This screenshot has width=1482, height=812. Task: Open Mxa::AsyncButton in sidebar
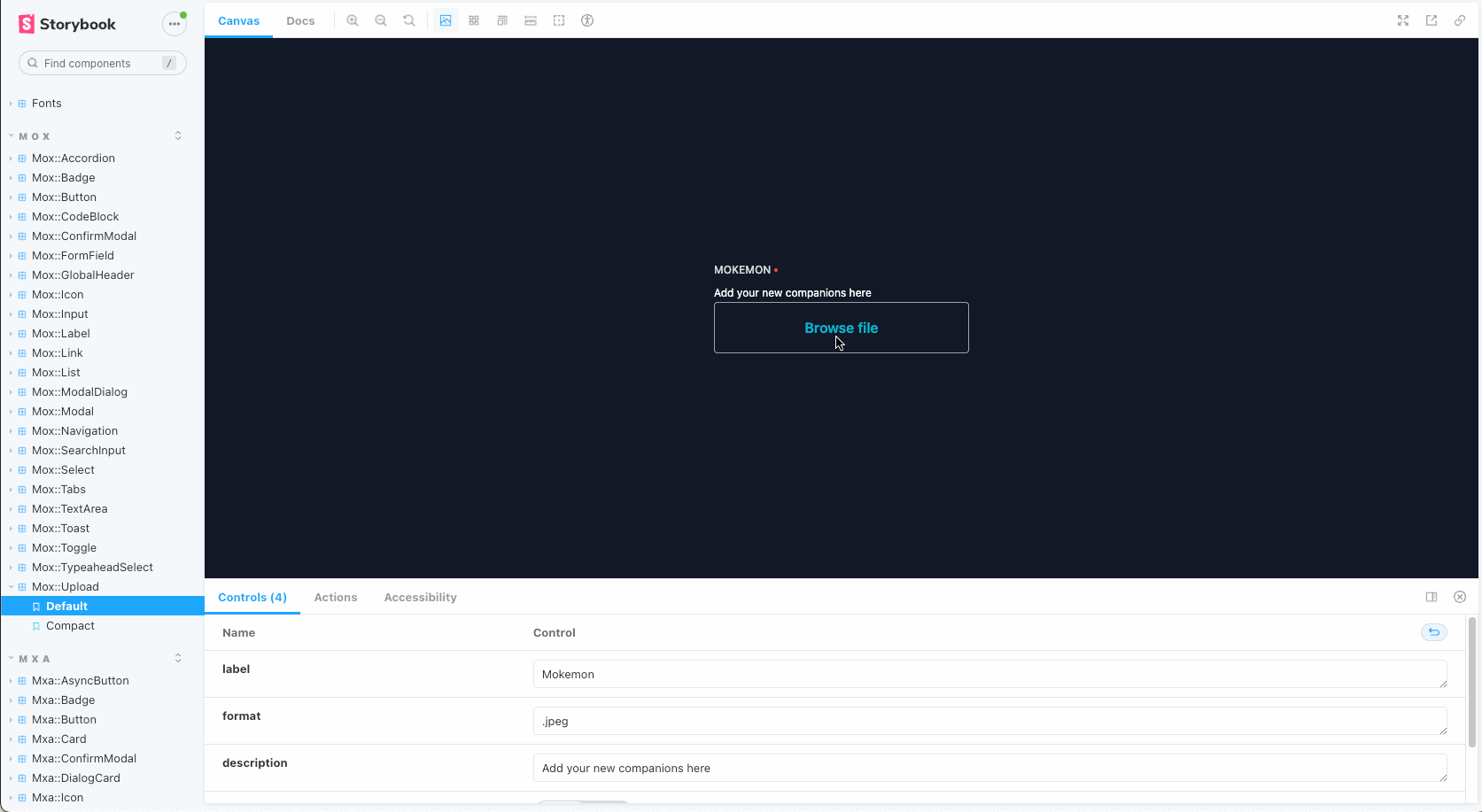click(81, 681)
